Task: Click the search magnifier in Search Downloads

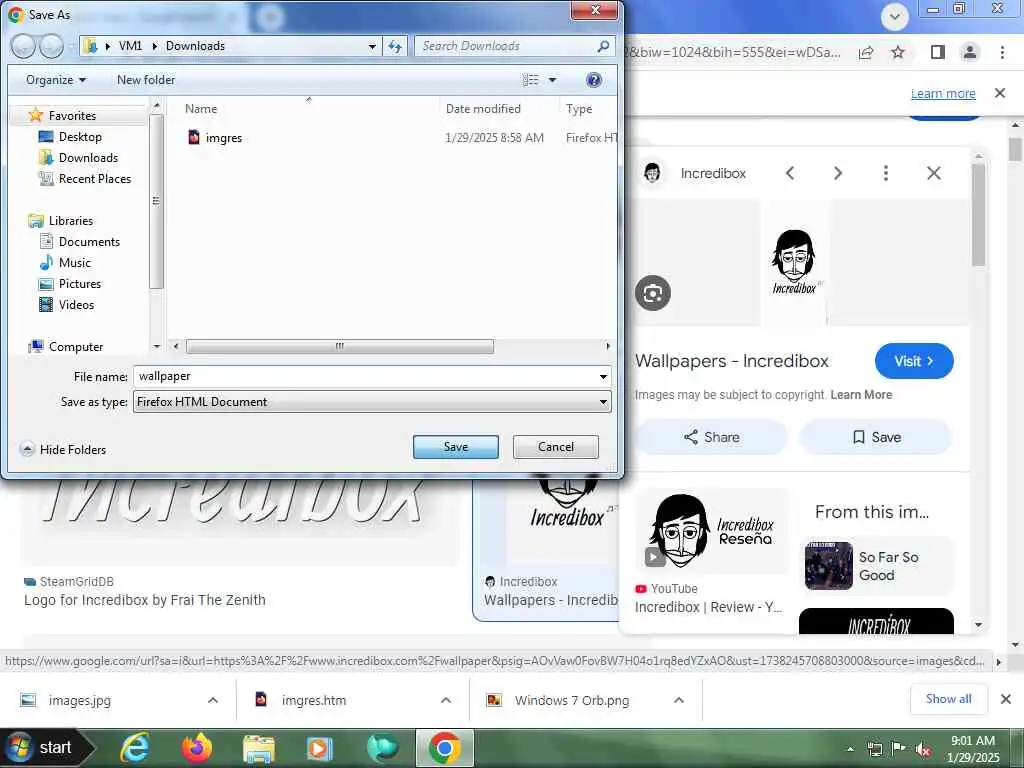Action: (x=603, y=46)
